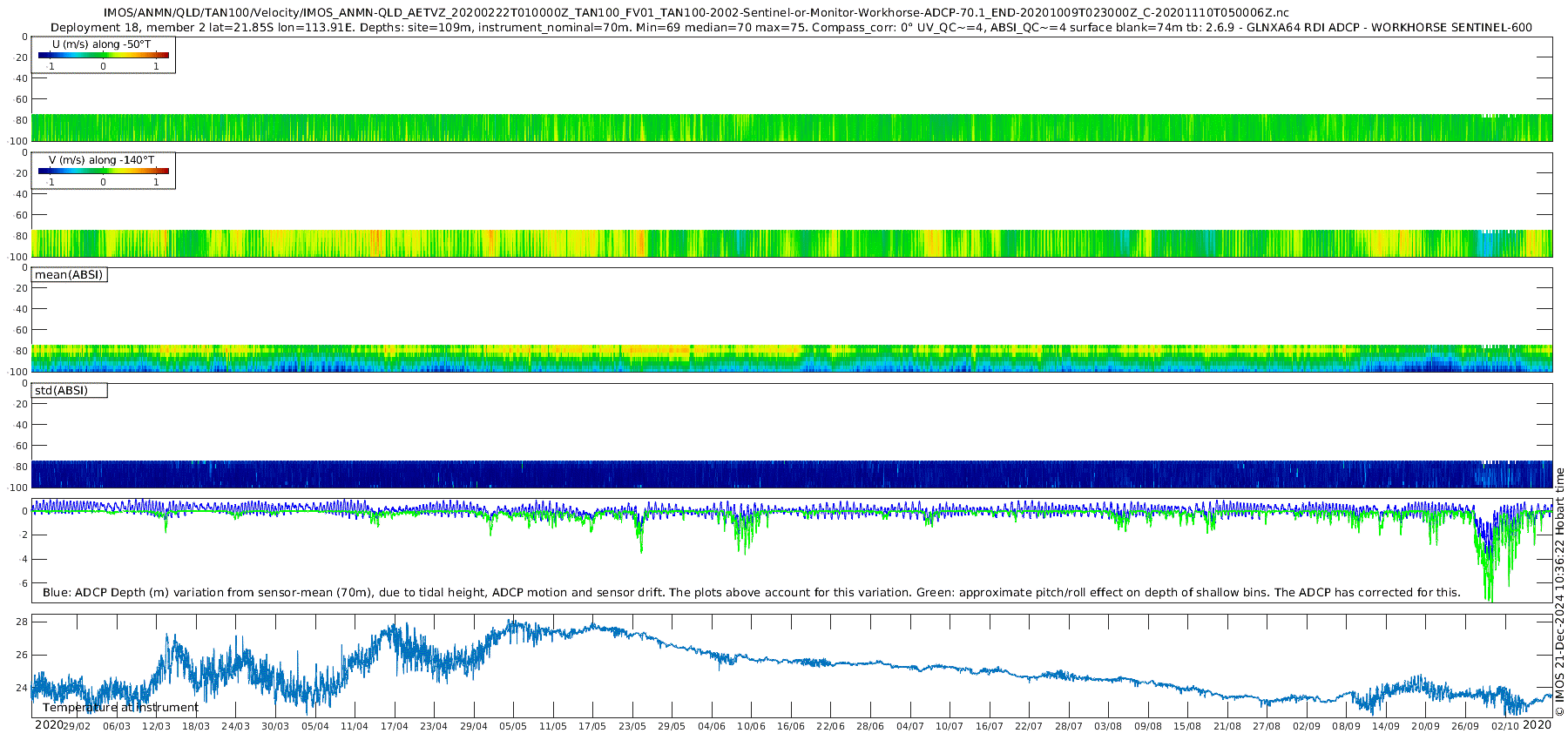The width and height of the screenshot is (1568, 740).
Task: Click the 2020 year label at bottom right
Action: (1538, 725)
